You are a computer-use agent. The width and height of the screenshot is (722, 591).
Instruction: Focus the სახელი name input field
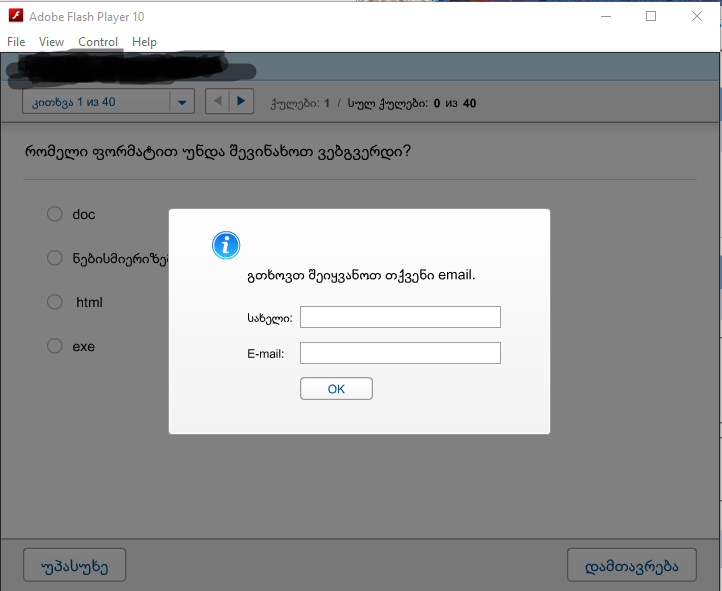[x=400, y=317]
